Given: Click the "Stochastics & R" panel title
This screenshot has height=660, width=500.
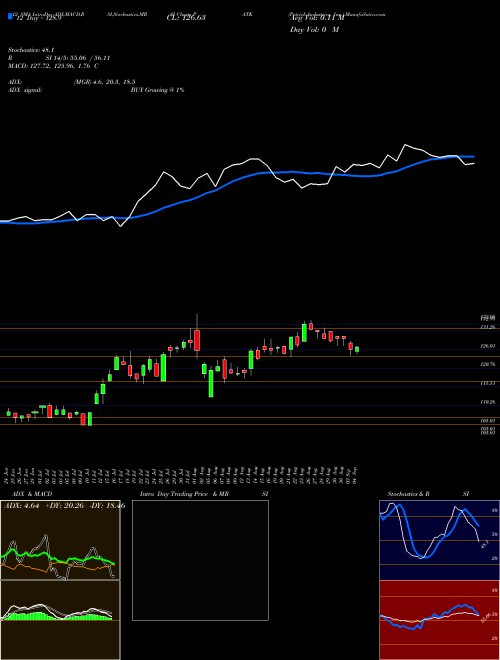Looking at the screenshot, I should point(408,494).
